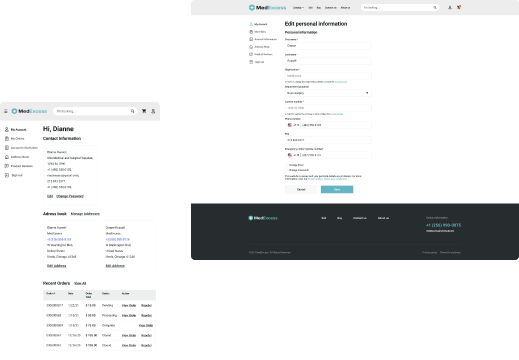Click the Sign out icon in the mobile sidebar
The height and width of the screenshot is (360, 519).
pos(6,175)
